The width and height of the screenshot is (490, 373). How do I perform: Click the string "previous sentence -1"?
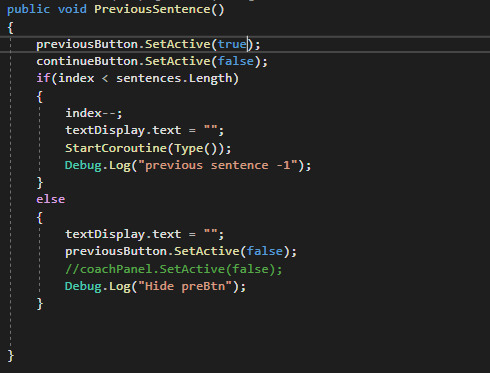click(x=217, y=165)
